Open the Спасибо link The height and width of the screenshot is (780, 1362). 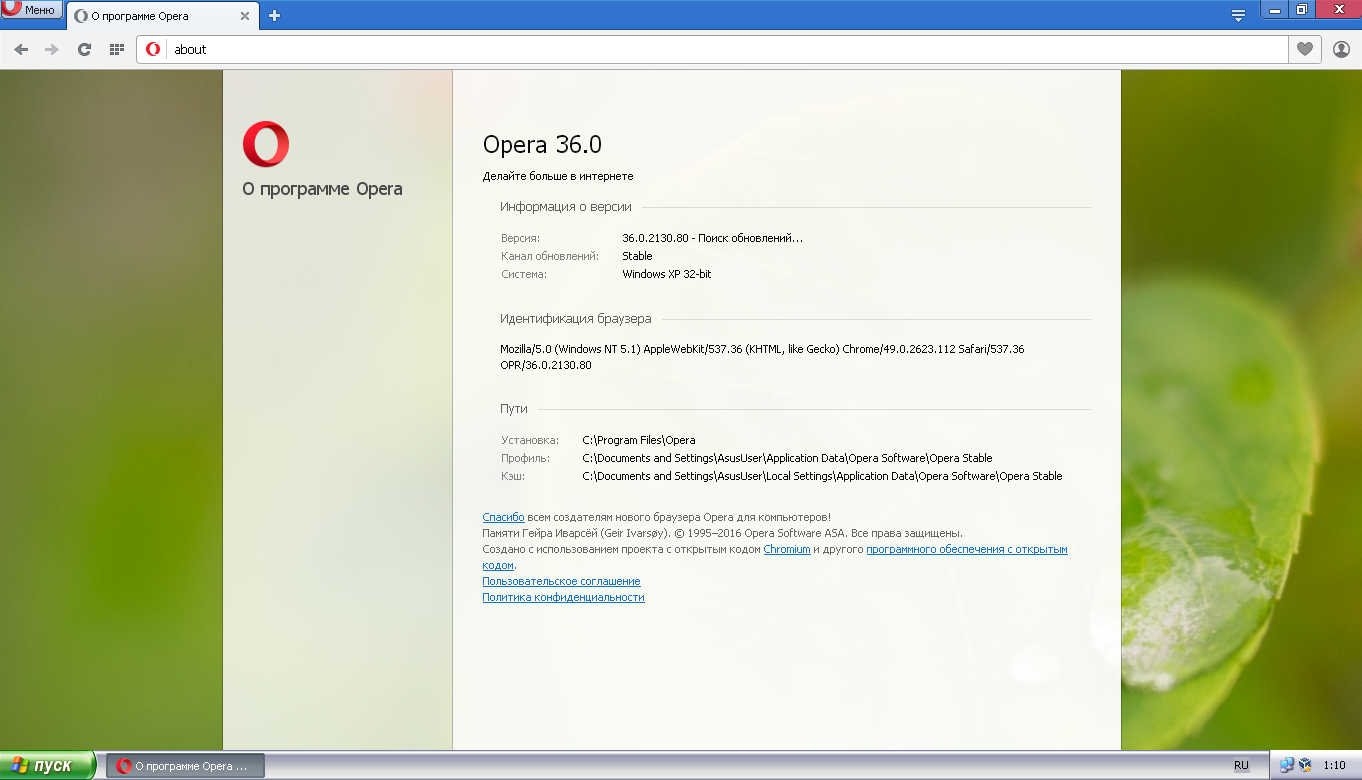click(x=503, y=517)
